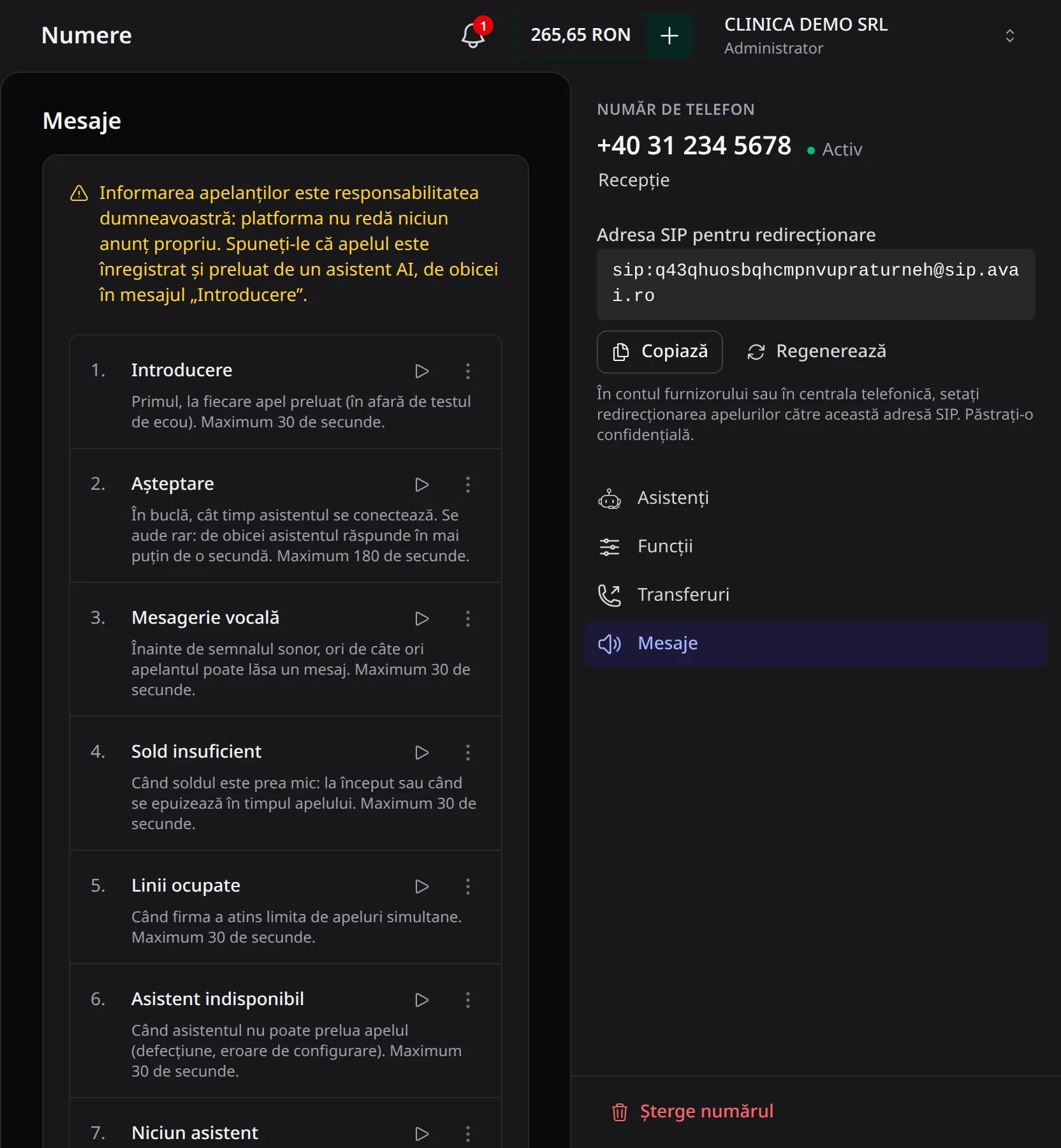The height and width of the screenshot is (1148, 1061).
Task: Play the Linii ocupate message
Action: (x=421, y=887)
